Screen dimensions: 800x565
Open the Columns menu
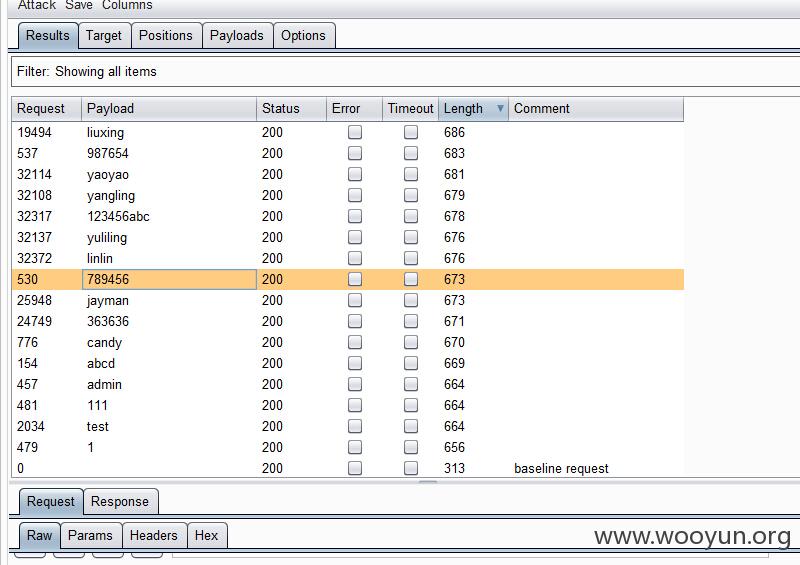click(127, 5)
